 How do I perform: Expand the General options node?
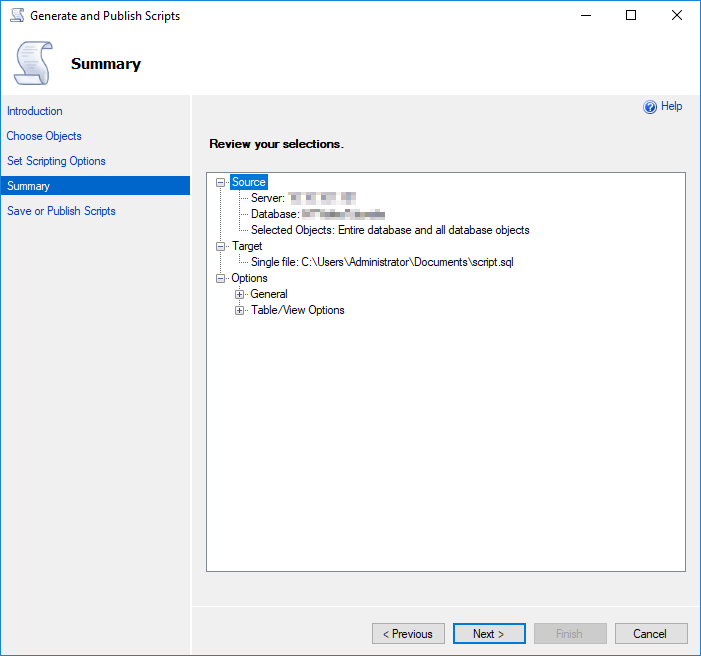(239, 294)
